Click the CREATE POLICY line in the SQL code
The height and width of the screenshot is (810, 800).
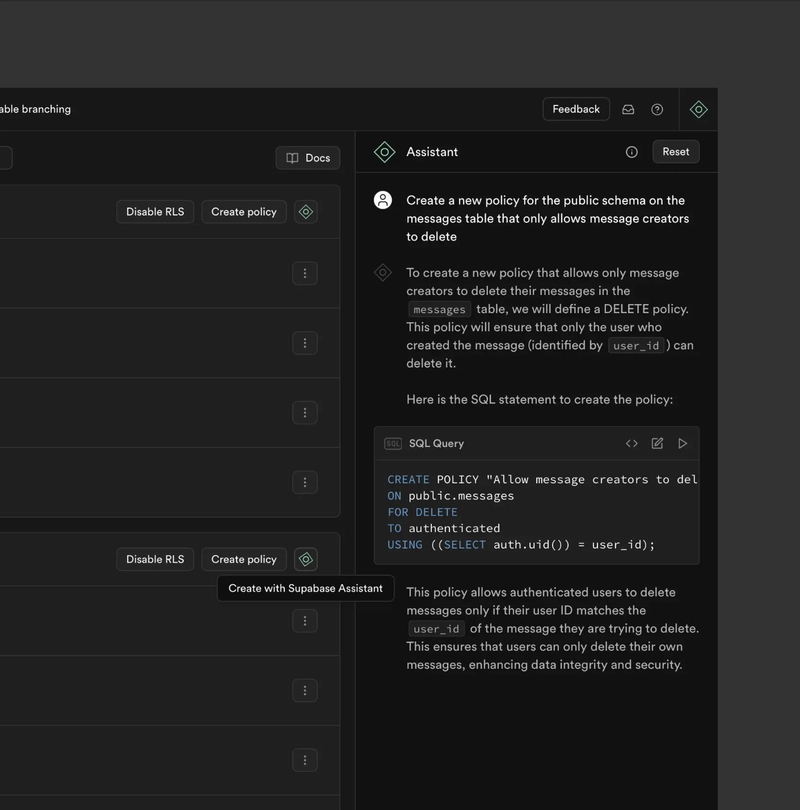tap(542, 479)
